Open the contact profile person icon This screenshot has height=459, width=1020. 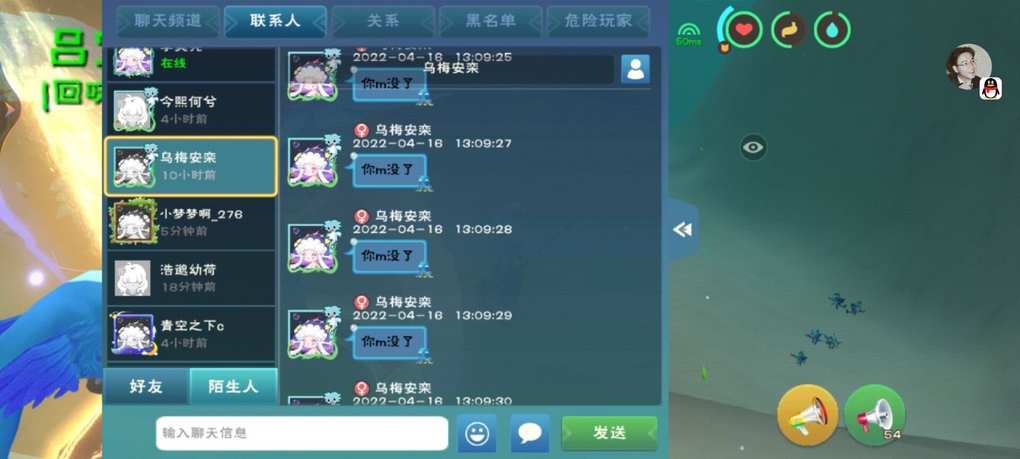[635, 69]
